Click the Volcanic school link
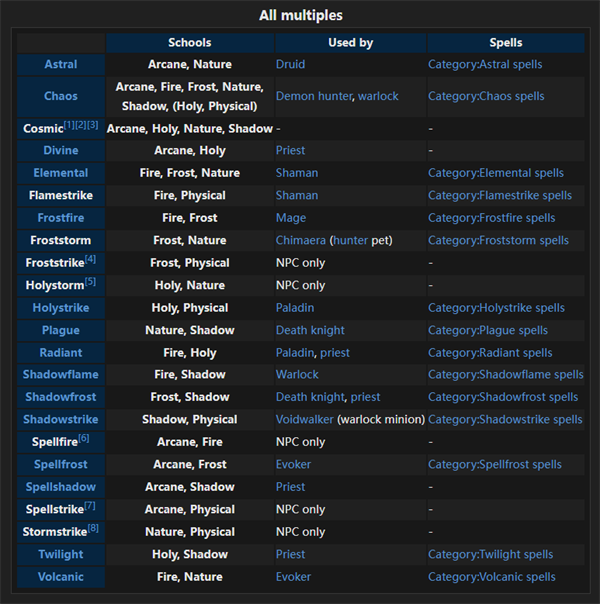Screen dimensions: 600x604 [x=61, y=577]
